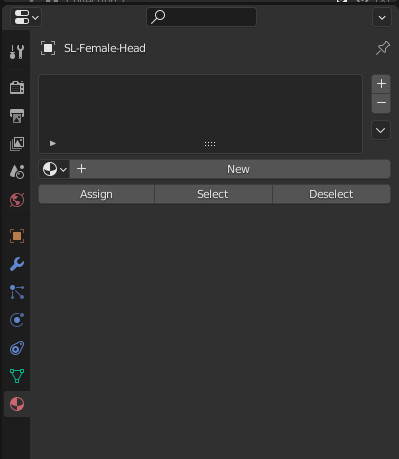Open the World properties tab
This screenshot has height=459, width=399.
click(x=17, y=200)
